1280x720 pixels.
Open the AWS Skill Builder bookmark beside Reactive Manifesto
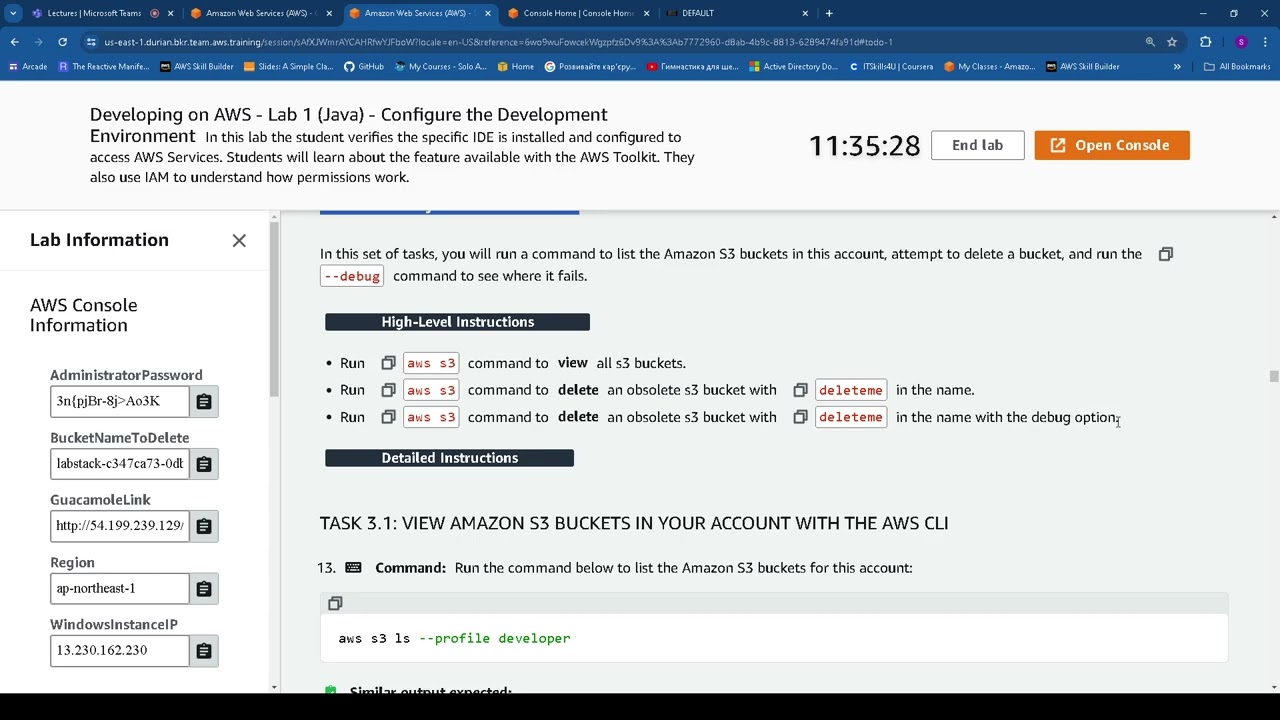pyautogui.click(x=196, y=67)
